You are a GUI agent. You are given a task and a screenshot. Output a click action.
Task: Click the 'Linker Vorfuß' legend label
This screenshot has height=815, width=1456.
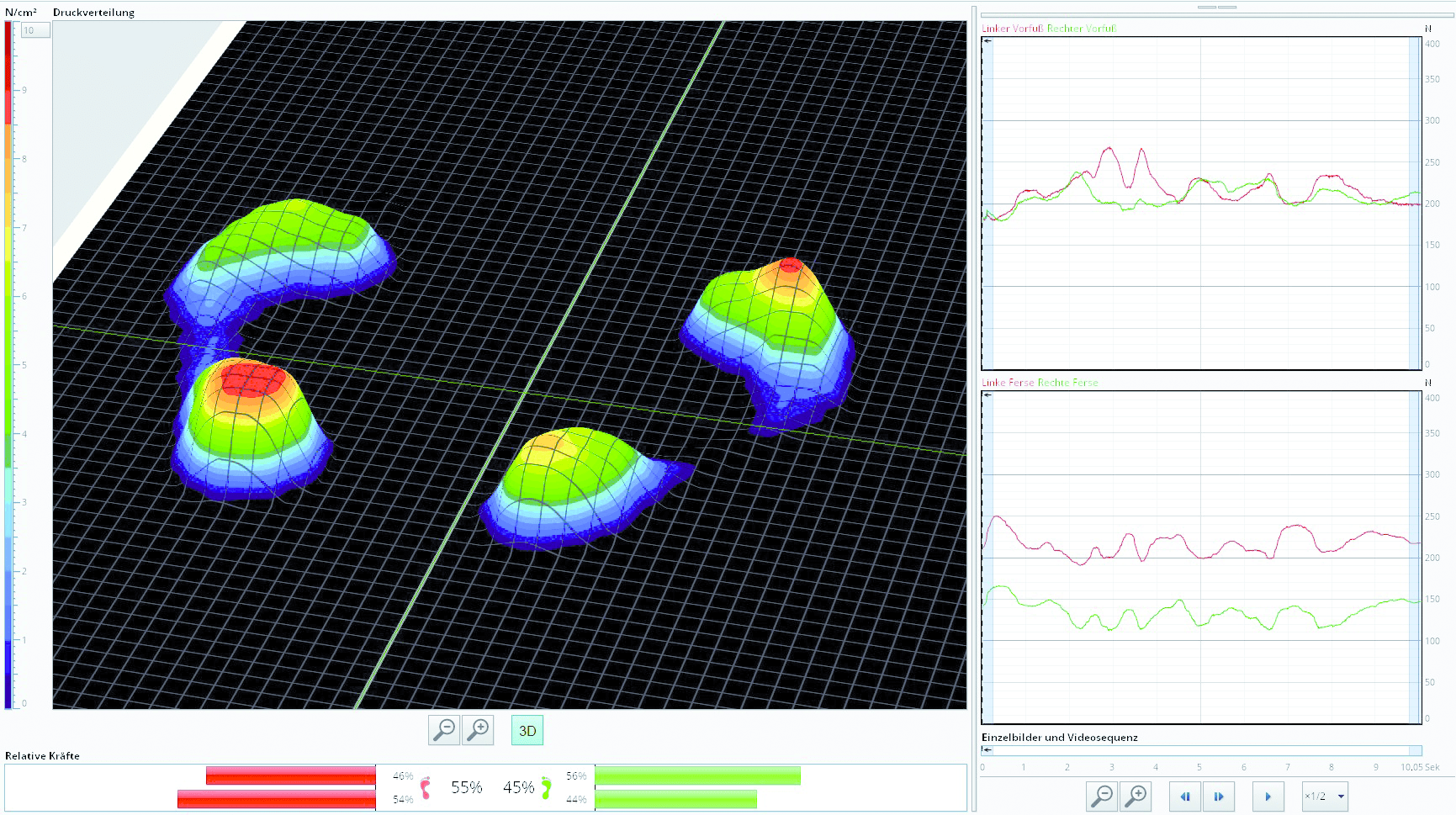[1013, 29]
